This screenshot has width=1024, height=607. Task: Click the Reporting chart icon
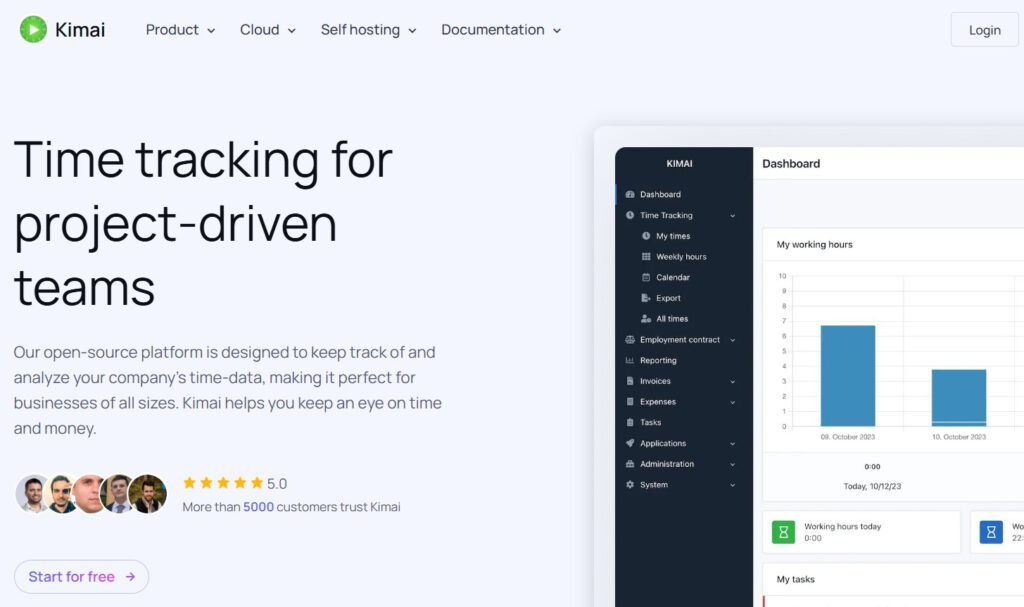(x=630, y=360)
